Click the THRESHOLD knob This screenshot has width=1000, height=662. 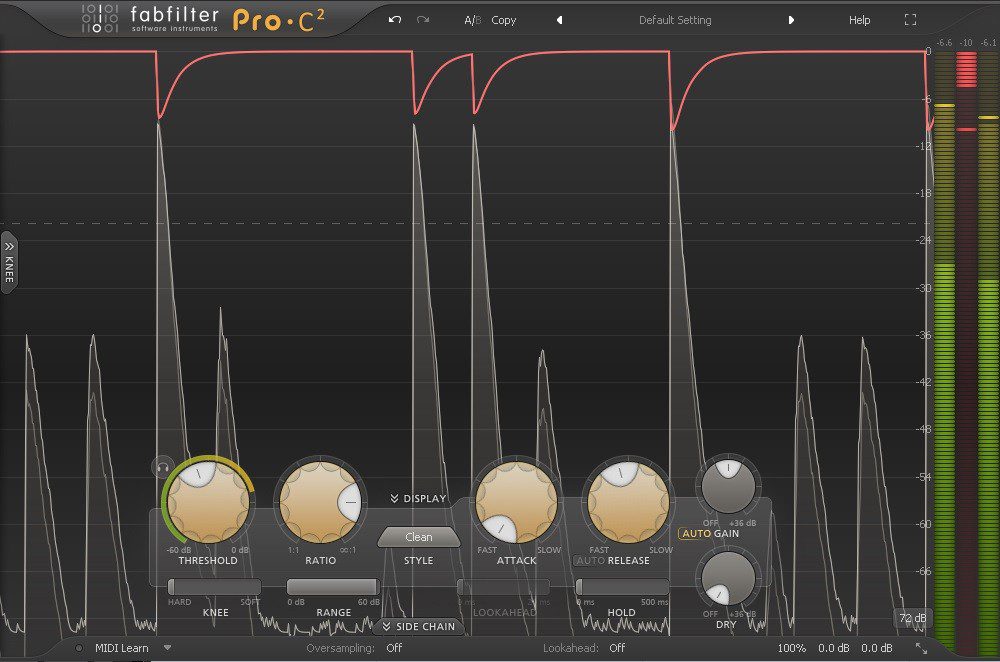(x=208, y=502)
